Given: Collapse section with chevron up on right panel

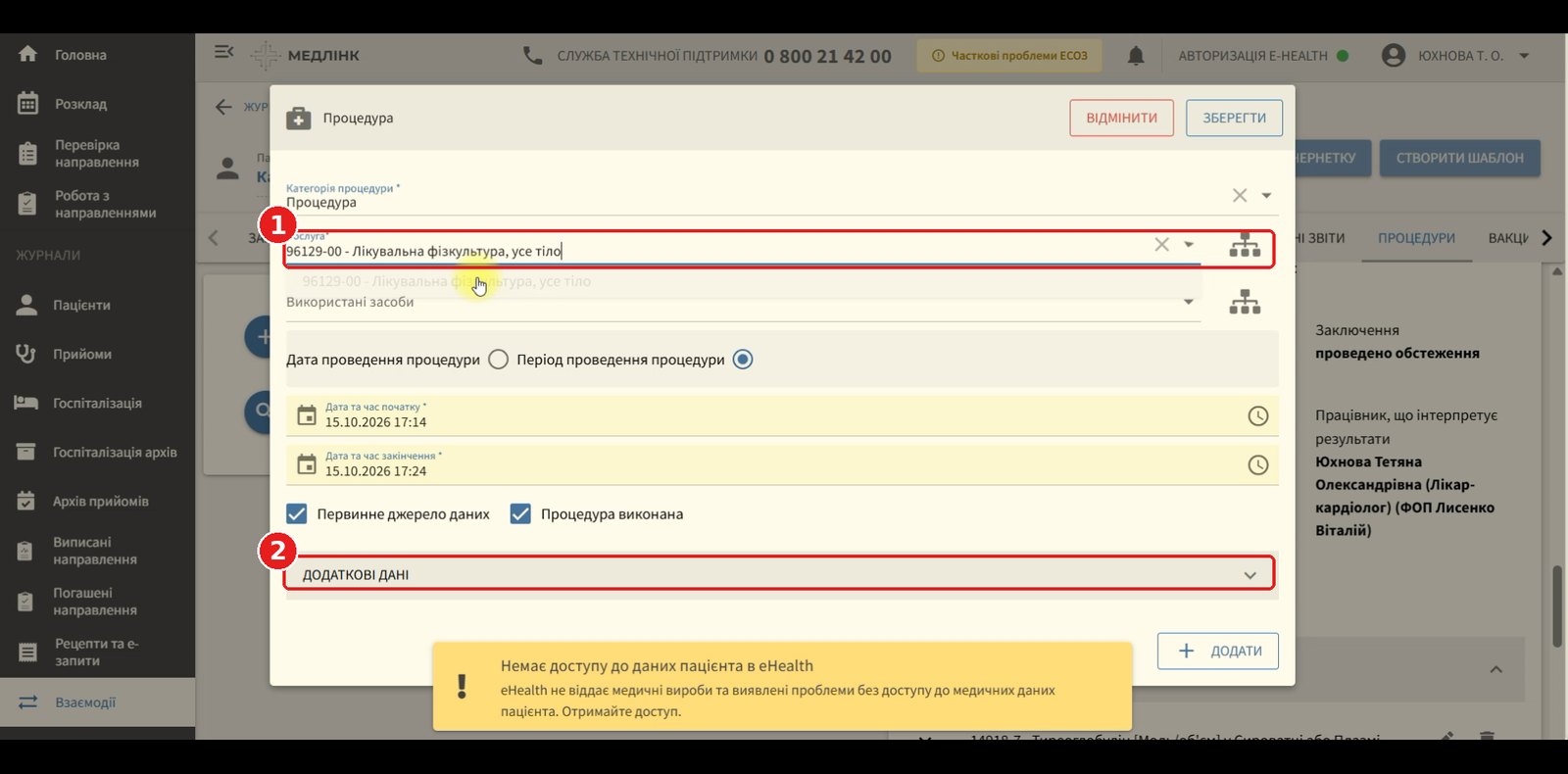Looking at the screenshot, I should [1495, 669].
